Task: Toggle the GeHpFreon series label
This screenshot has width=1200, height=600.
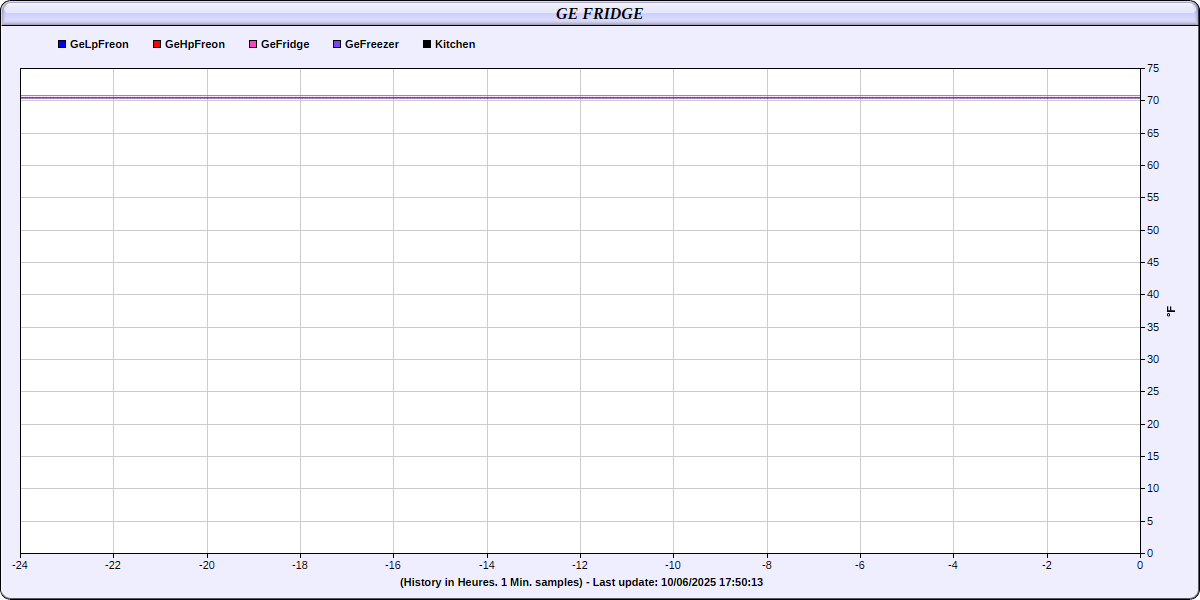Action: click(195, 45)
